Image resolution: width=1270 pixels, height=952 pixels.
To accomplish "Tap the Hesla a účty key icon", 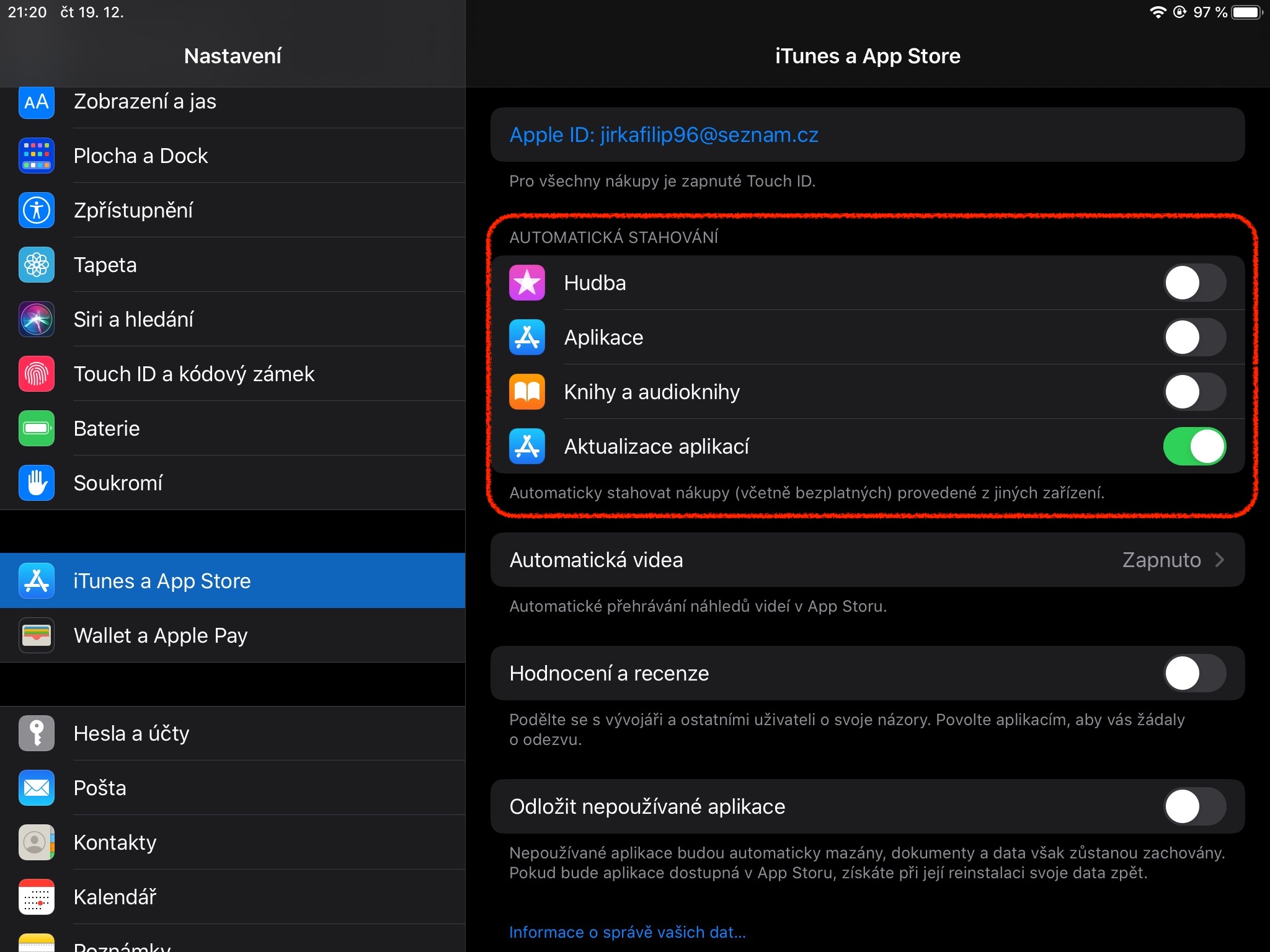I will pos(37,733).
